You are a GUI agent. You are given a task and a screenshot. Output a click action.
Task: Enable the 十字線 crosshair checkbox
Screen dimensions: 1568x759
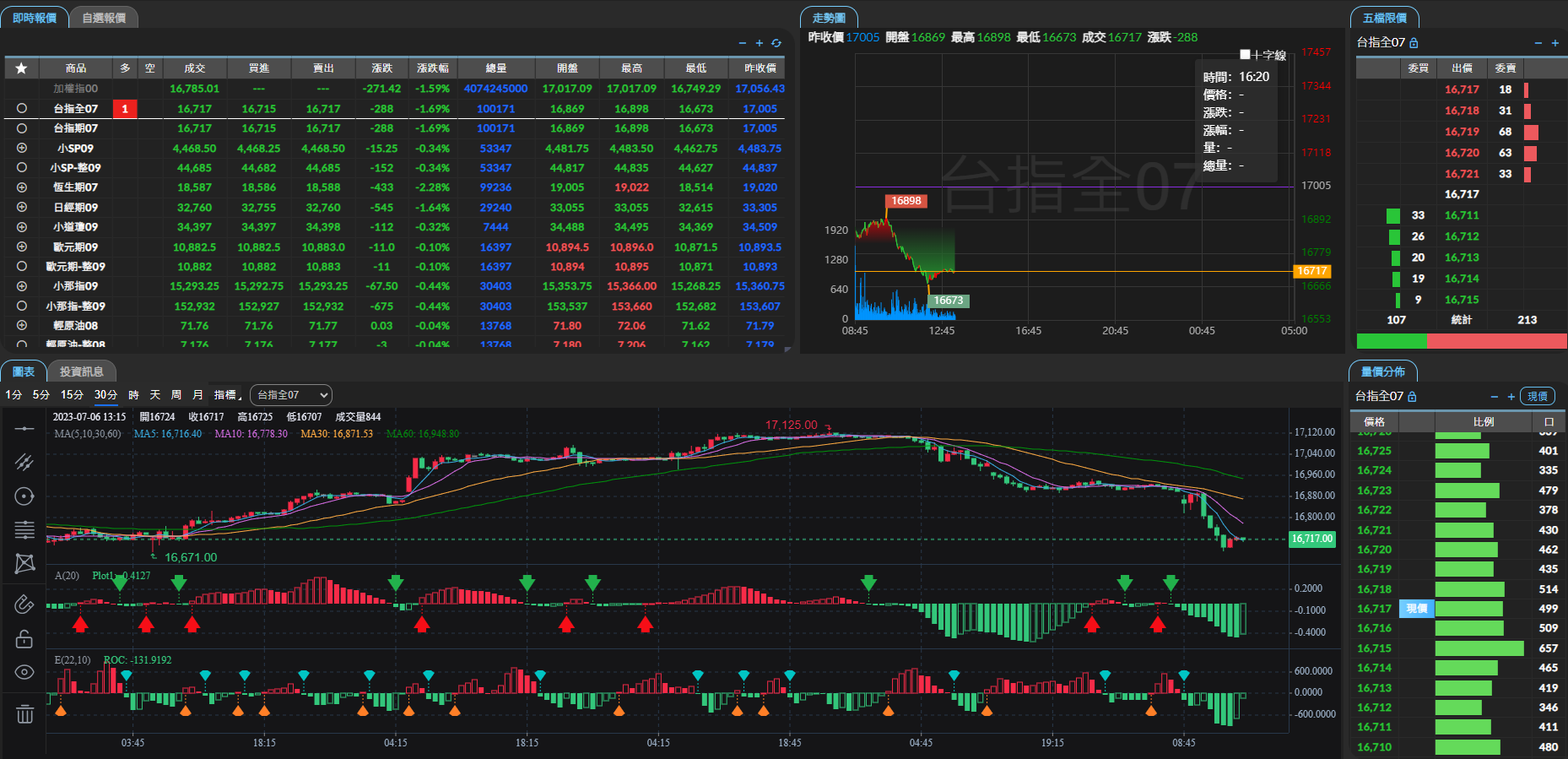tap(1245, 55)
